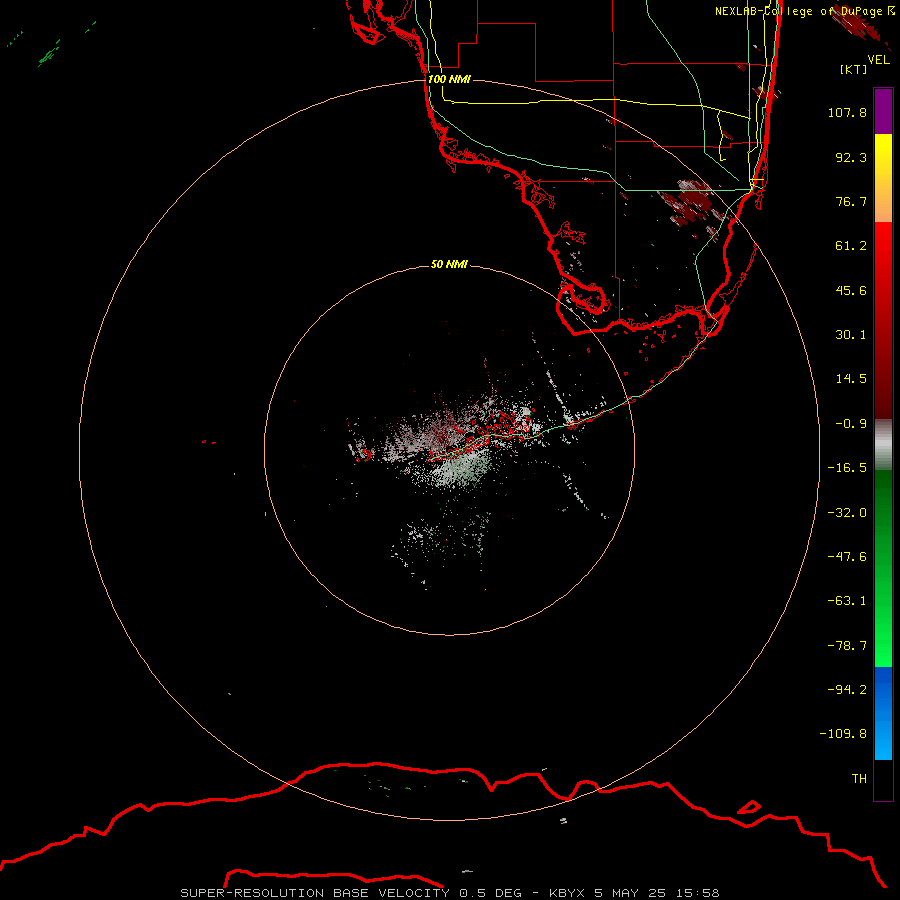
Task: Click the -63.1 velocity scale value
Action: [847, 601]
